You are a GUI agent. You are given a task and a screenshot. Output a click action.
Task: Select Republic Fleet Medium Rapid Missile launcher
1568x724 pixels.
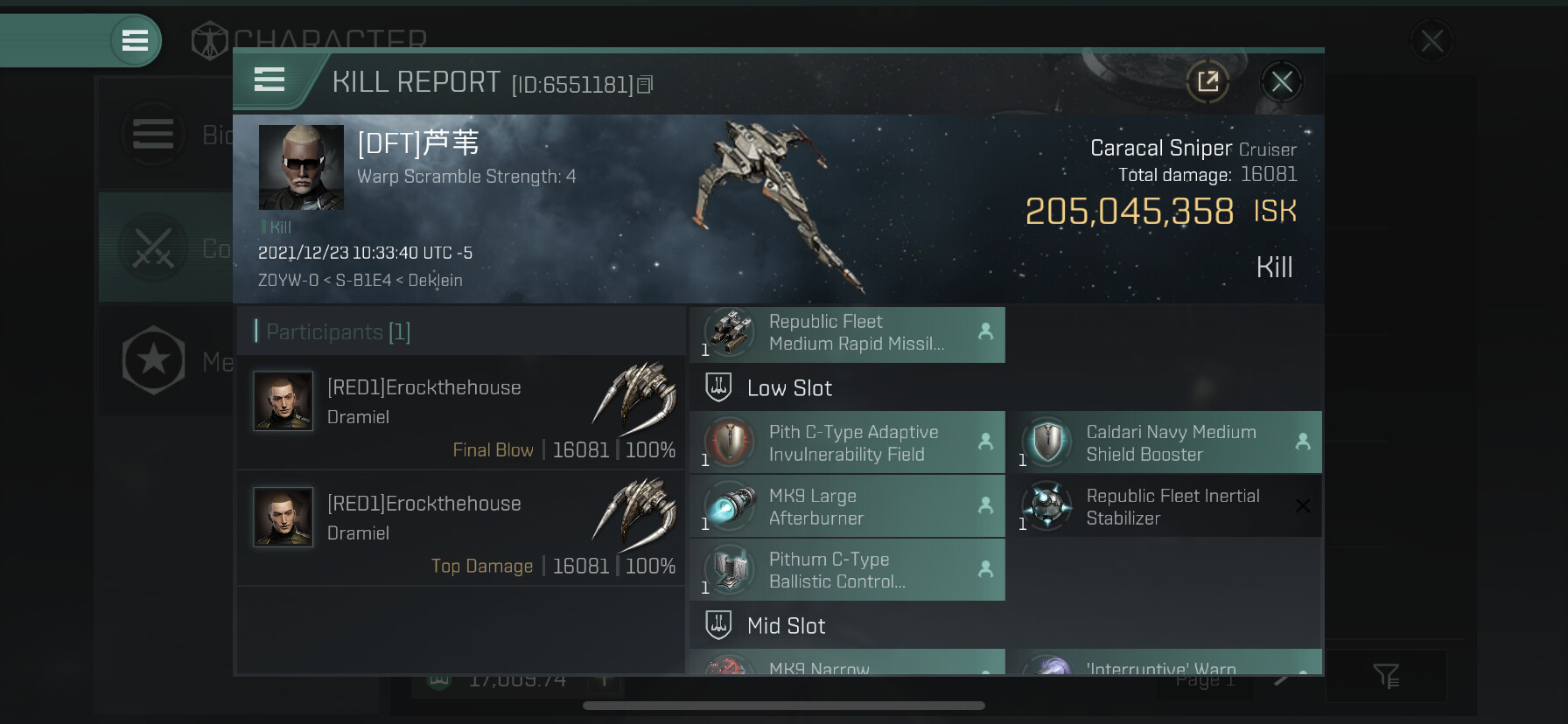click(847, 333)
